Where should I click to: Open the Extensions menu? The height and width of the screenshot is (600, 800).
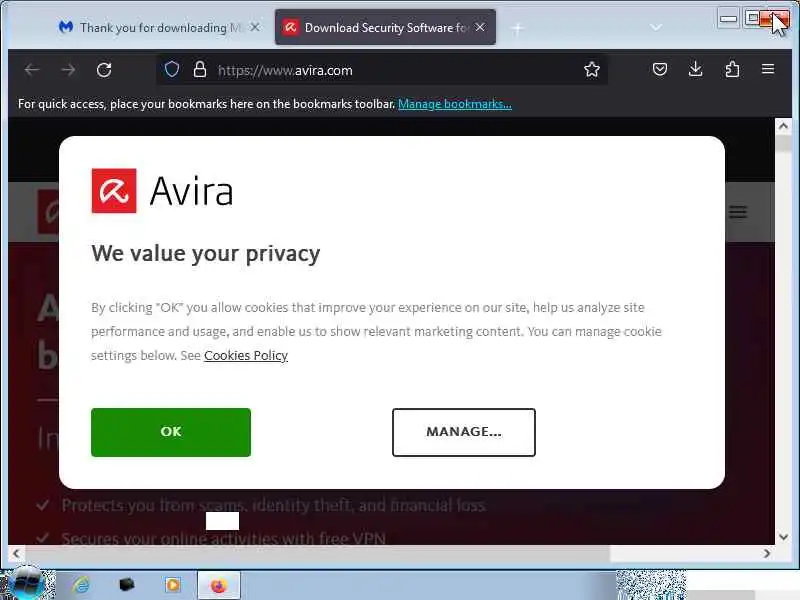pyautogui.click(x=732, y=69)
